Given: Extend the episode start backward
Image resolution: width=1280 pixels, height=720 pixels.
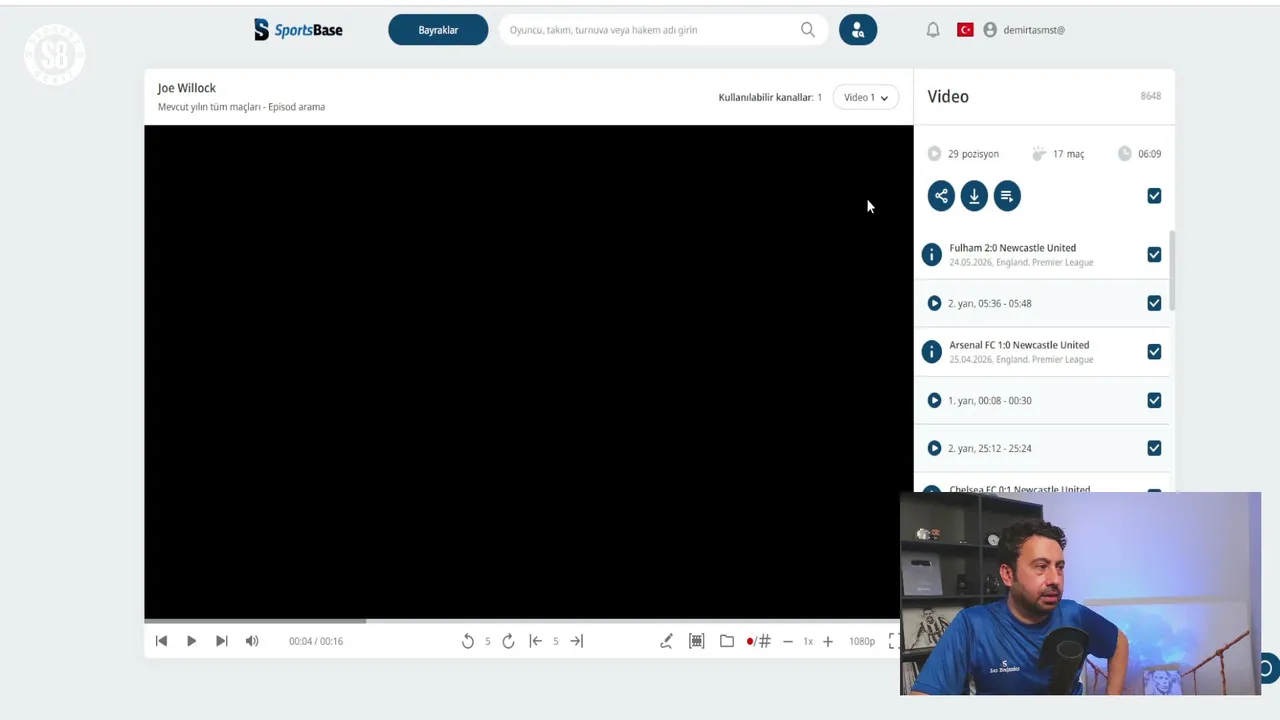Looking at the screenshot, I should (x=535, y=641).
